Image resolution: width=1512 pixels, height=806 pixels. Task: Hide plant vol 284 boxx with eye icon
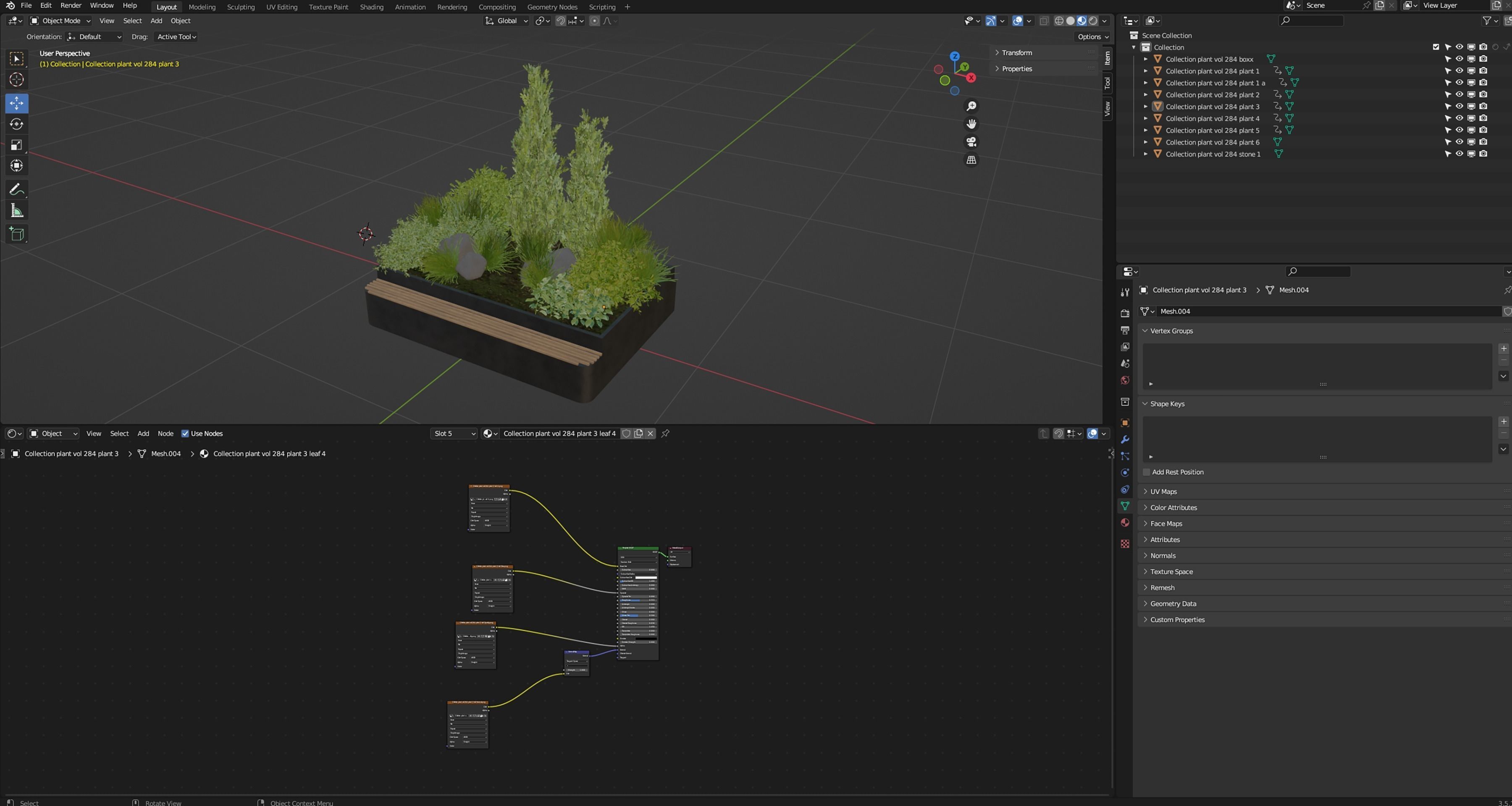click(1459, 59)
